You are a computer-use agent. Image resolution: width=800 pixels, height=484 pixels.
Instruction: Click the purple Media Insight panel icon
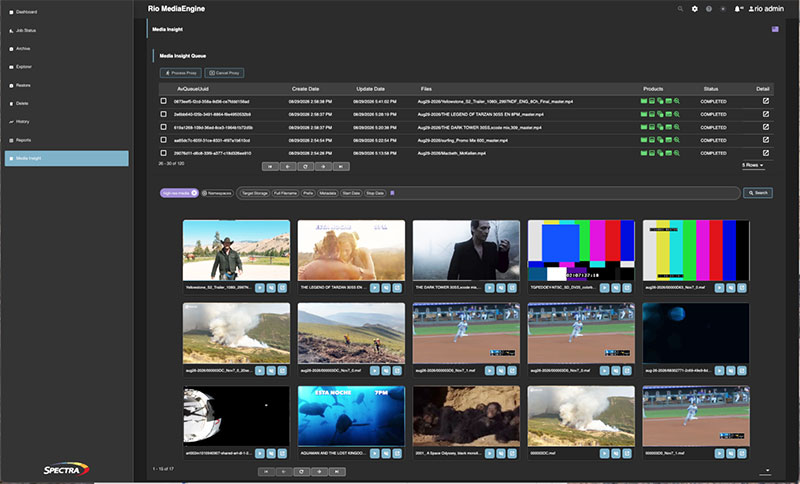(775, 29)
